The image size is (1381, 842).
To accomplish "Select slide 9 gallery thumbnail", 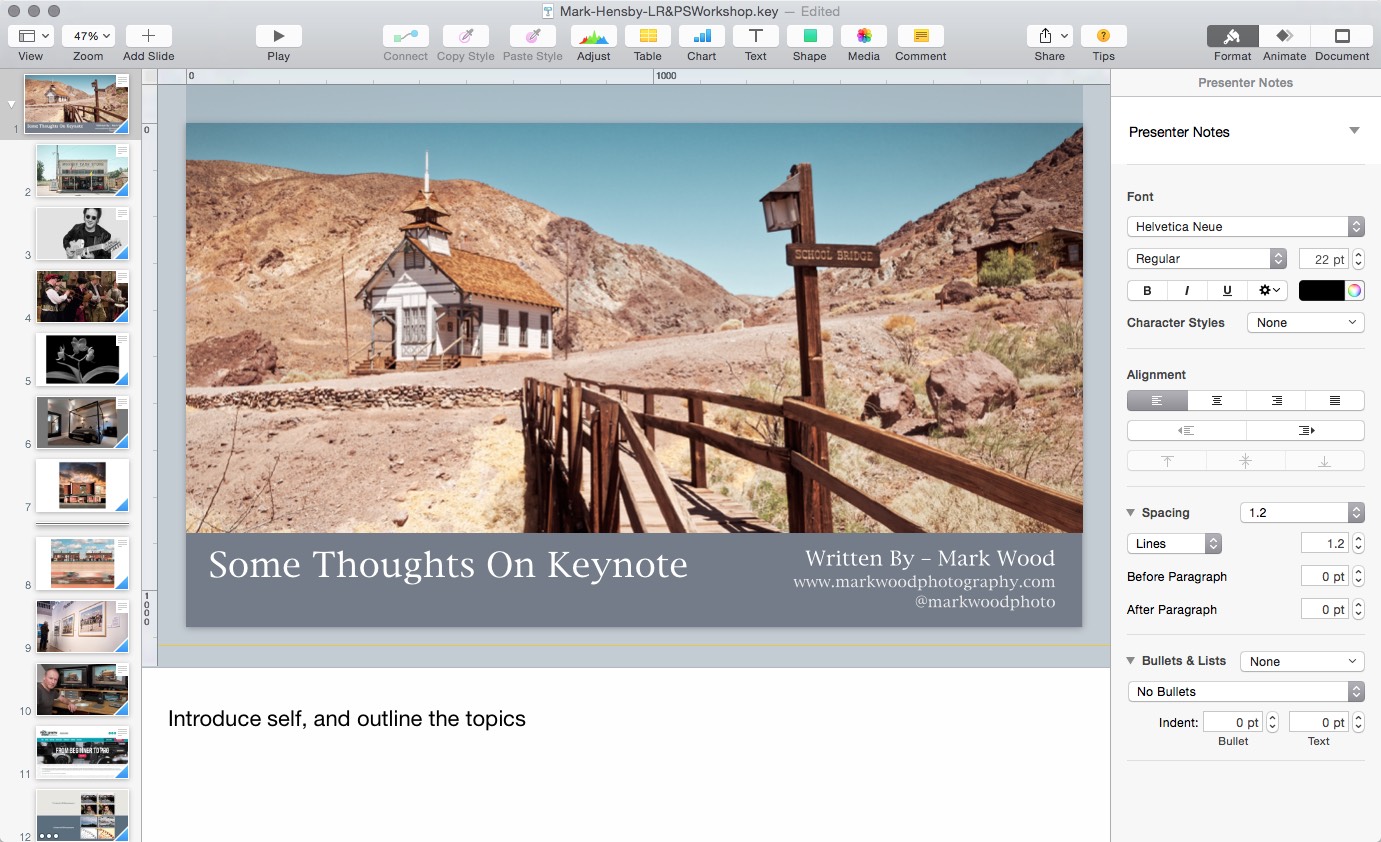I will pyautogui.click(x=82, y=627).
